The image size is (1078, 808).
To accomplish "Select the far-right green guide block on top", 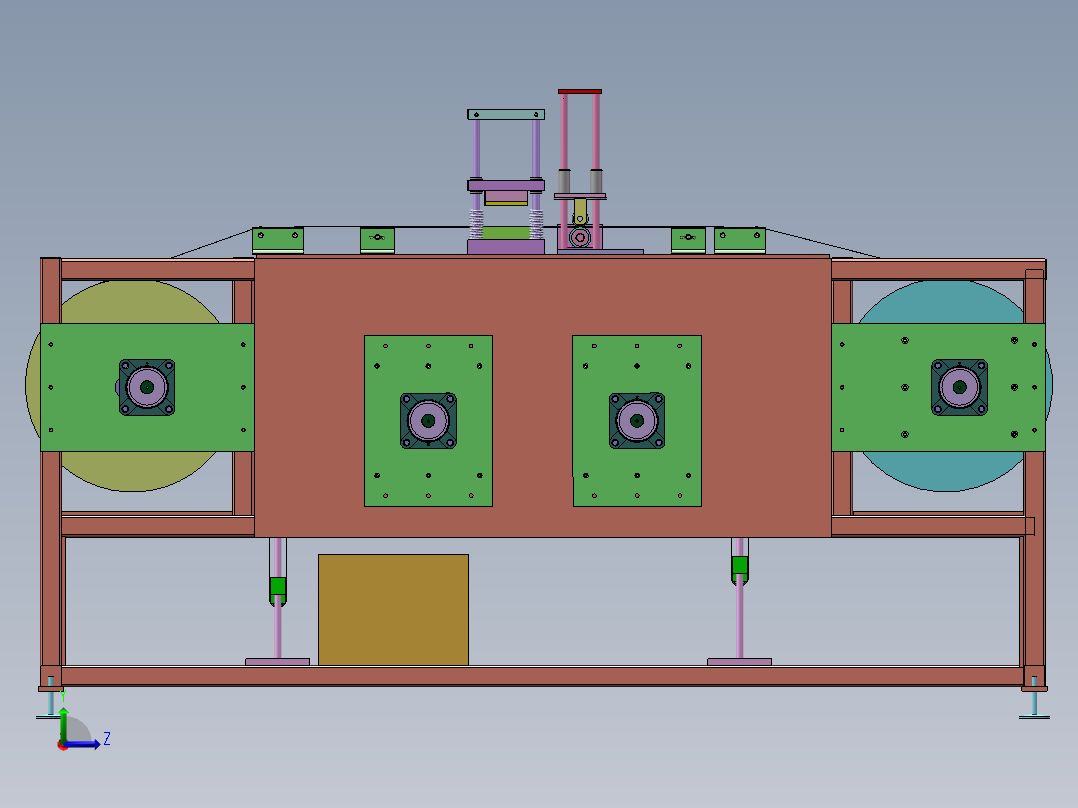I will click(x=740, y=239).
